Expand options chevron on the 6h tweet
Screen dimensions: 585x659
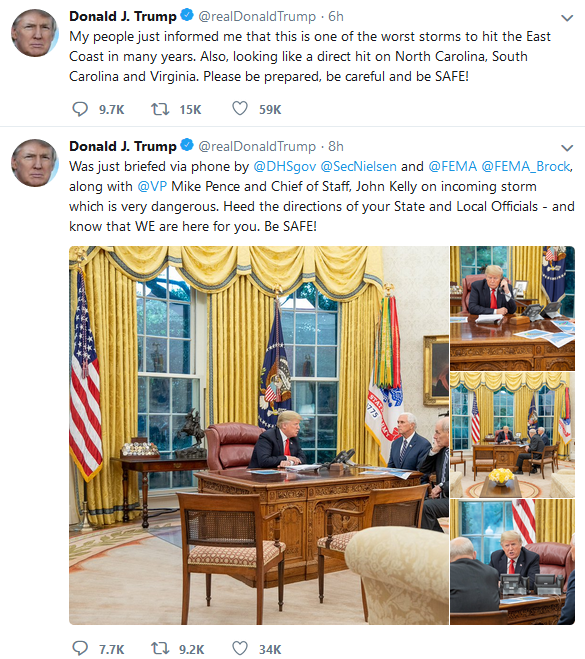pyautogui.click(x=567, y=18)
